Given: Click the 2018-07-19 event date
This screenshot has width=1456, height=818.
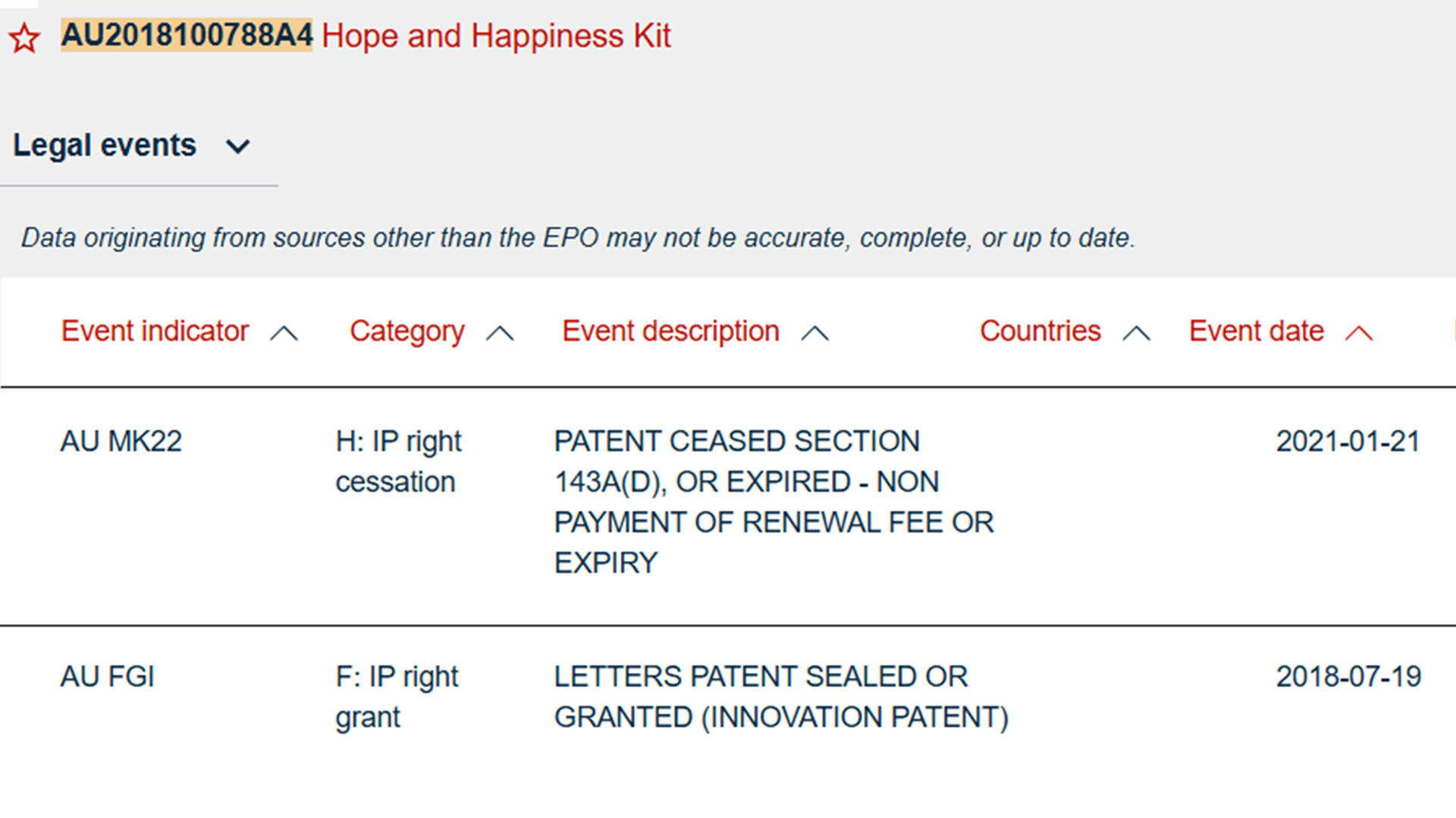Looking at the screenshot, I should click(x=1348, y=676).
